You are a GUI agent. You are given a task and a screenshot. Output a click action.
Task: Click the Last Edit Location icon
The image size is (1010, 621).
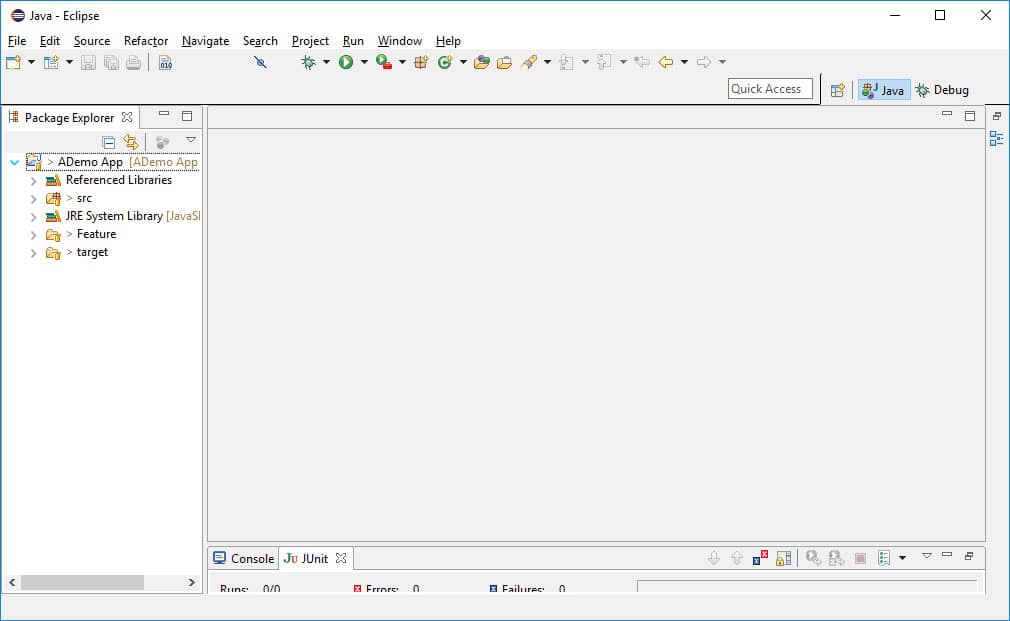(x=642, y=62)
